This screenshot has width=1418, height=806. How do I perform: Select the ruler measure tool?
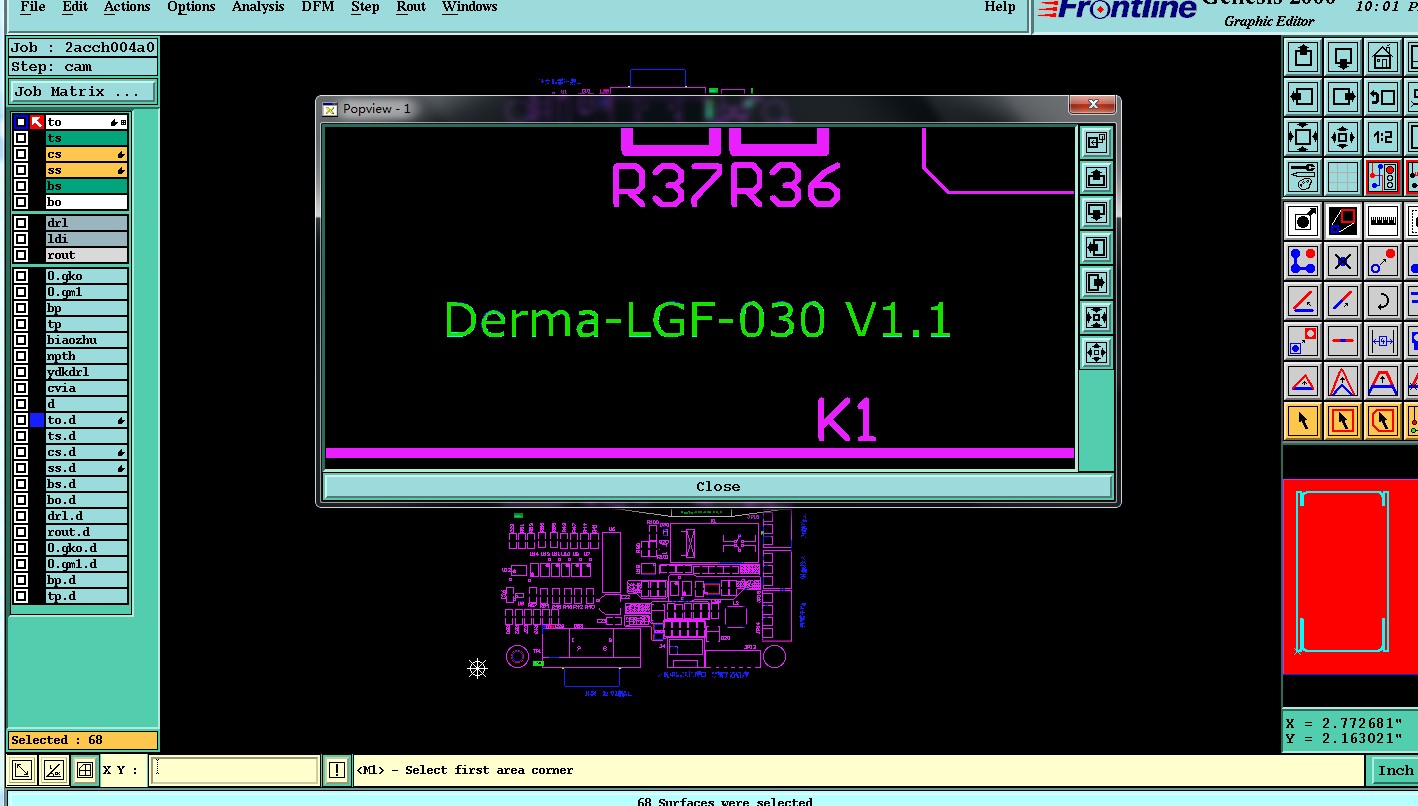(x=1383, y=220)
